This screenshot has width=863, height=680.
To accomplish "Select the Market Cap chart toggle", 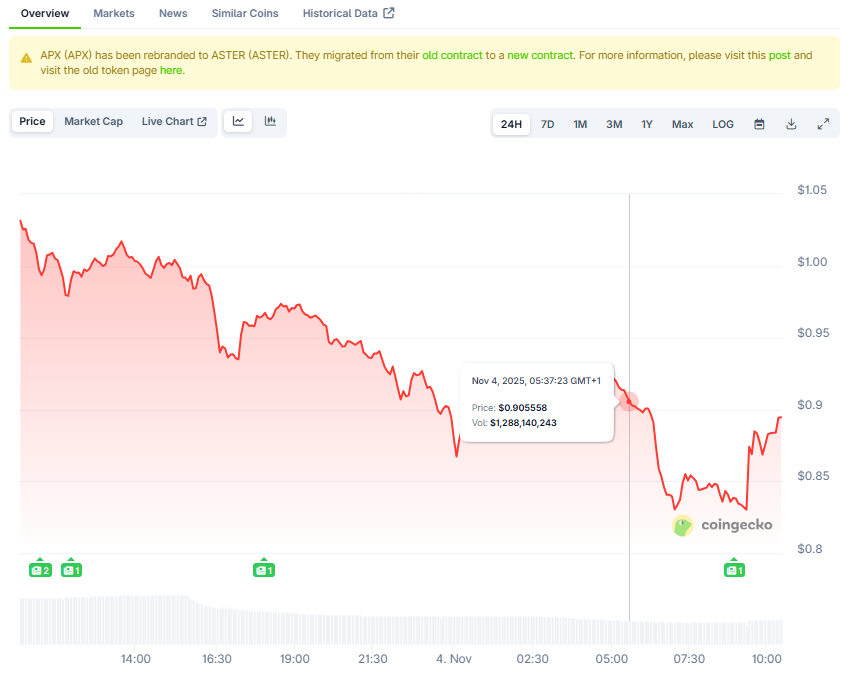I will [x=93, y=122].
